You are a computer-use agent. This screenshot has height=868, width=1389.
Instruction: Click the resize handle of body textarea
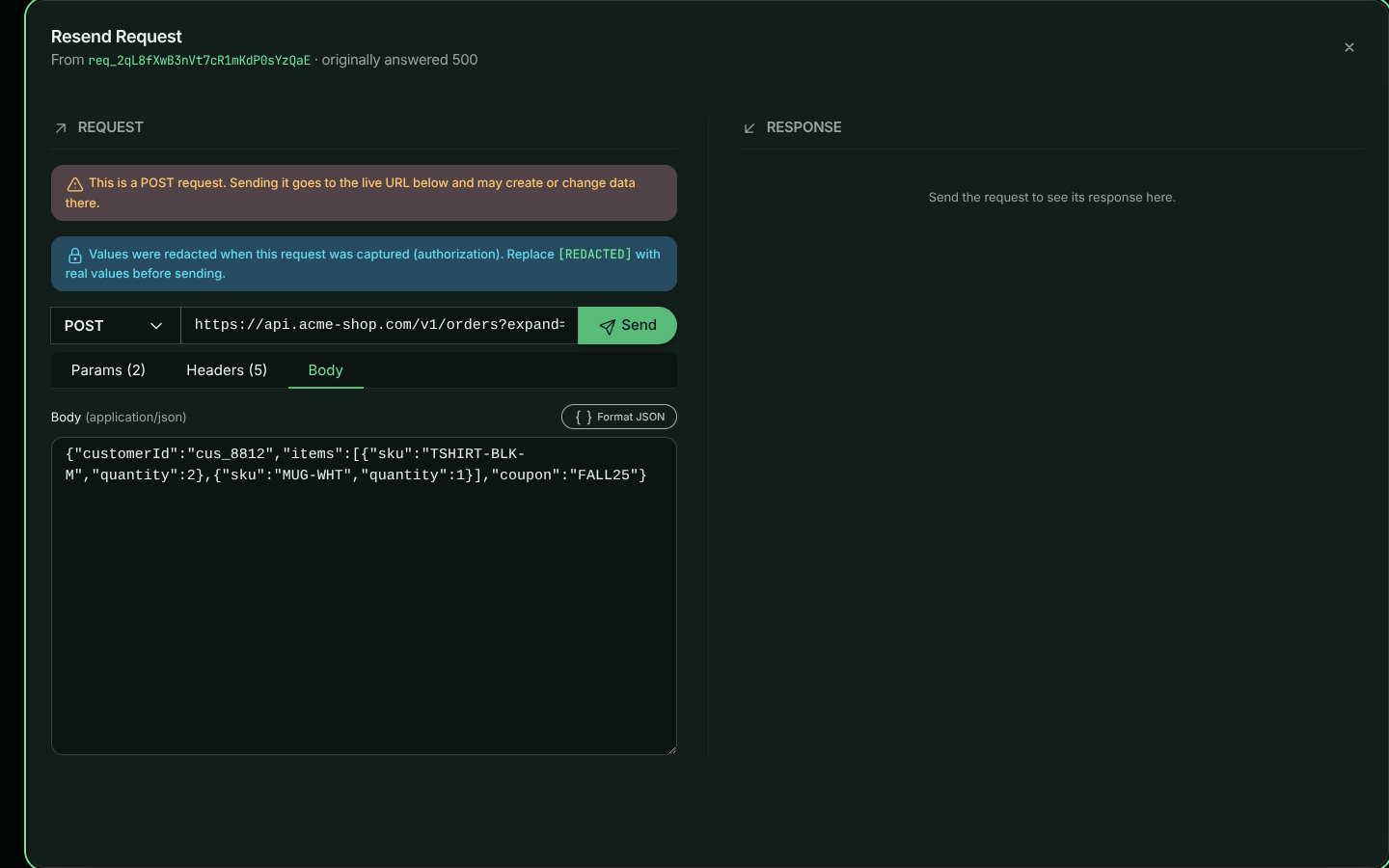pos(670,748)
